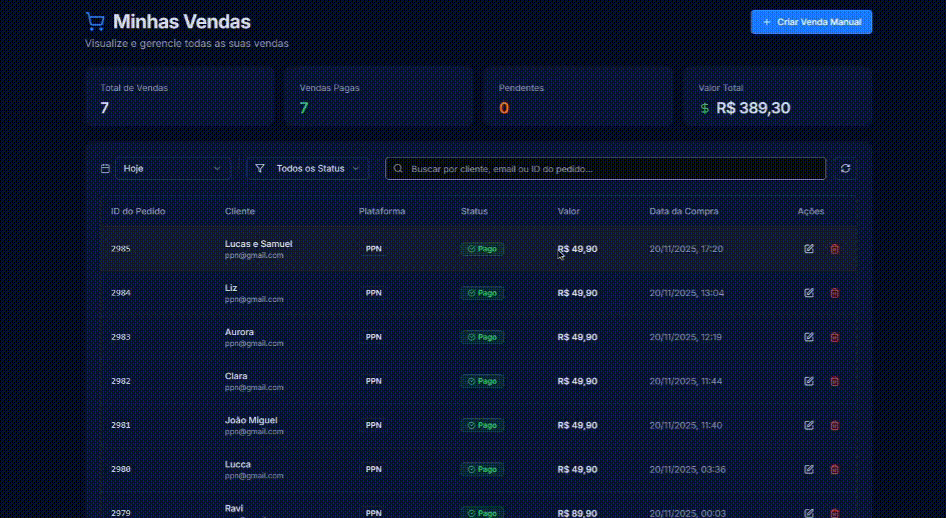Delete João Miguel's order 2981
The height and width of the screenshot is (518, 946).
pyautogui.click(x=835, y=425)
